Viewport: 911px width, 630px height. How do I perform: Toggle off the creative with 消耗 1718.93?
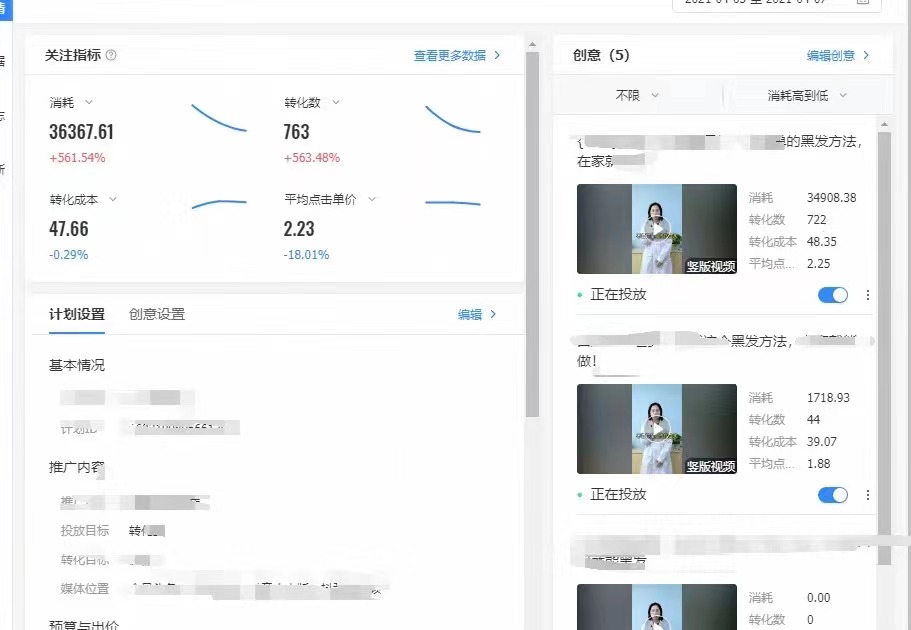click(833, 495)
